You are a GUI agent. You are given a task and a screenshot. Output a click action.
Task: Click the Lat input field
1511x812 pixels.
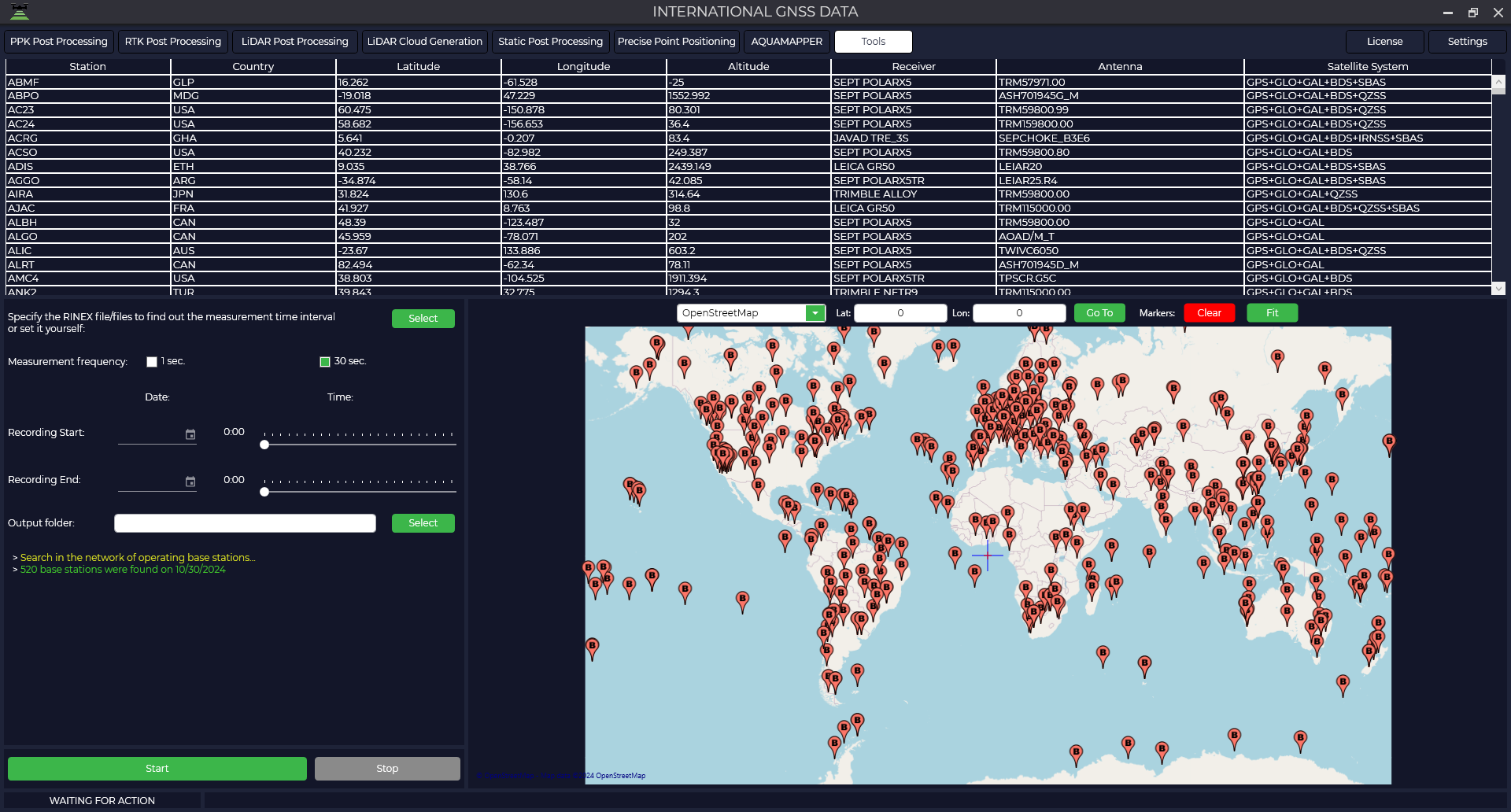click(900, 313)
